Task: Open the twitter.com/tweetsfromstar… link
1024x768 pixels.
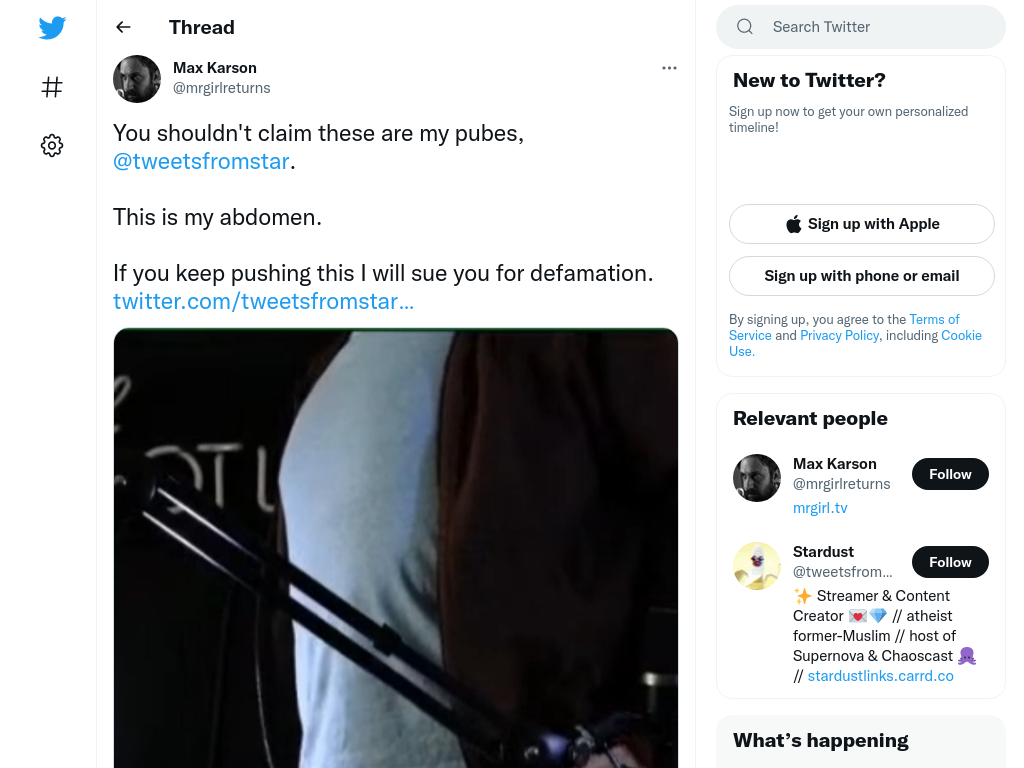Action: coord(263,301)
